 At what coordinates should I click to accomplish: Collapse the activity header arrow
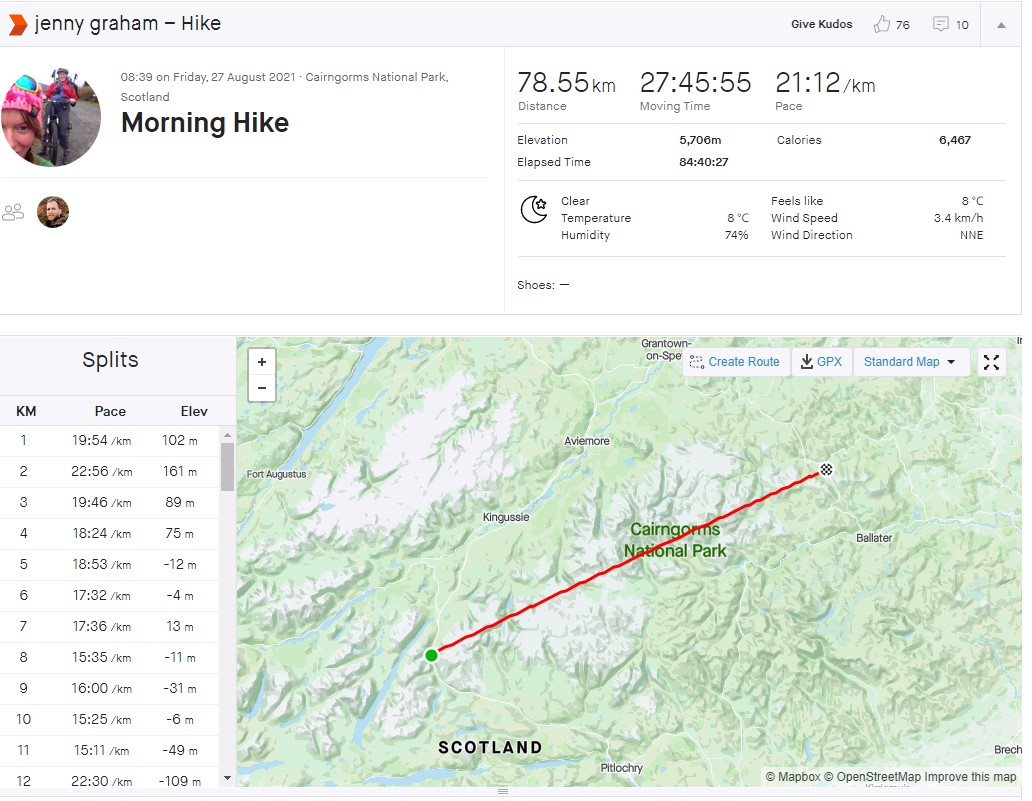(1001, 24)
